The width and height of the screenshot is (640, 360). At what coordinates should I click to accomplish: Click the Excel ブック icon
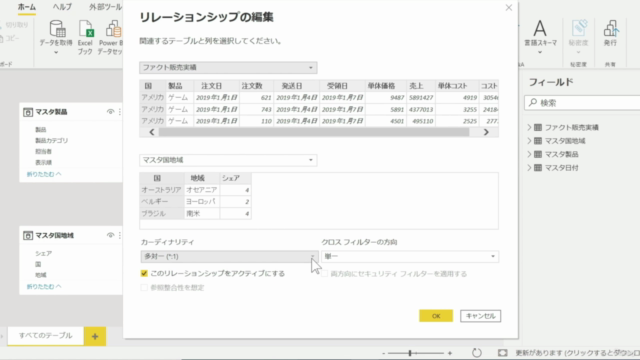pos(86,29)
